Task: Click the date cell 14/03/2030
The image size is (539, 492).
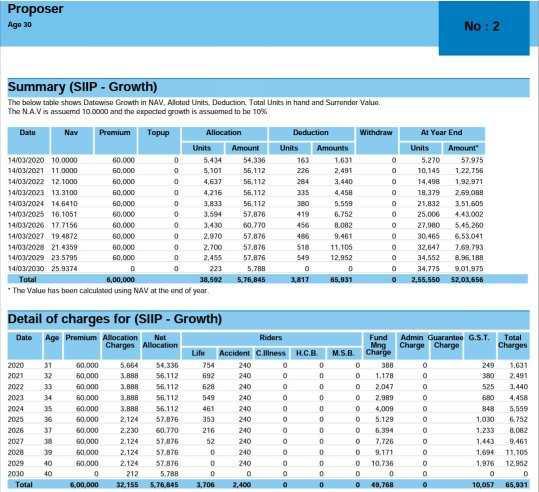Action: point(26,269)
